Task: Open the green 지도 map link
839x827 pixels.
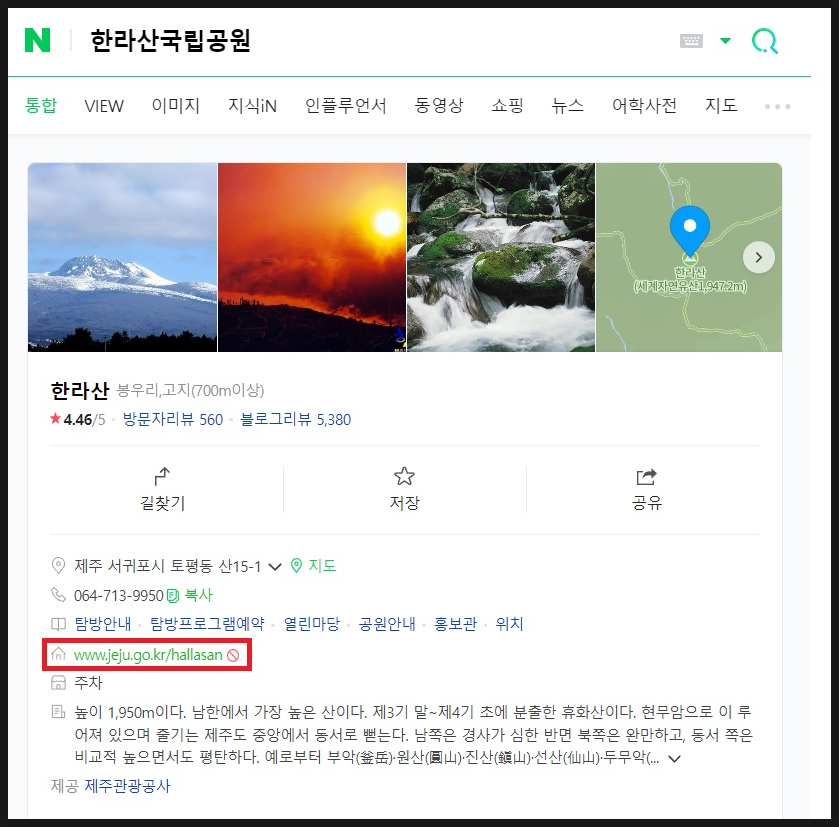Action: (314, 565)
